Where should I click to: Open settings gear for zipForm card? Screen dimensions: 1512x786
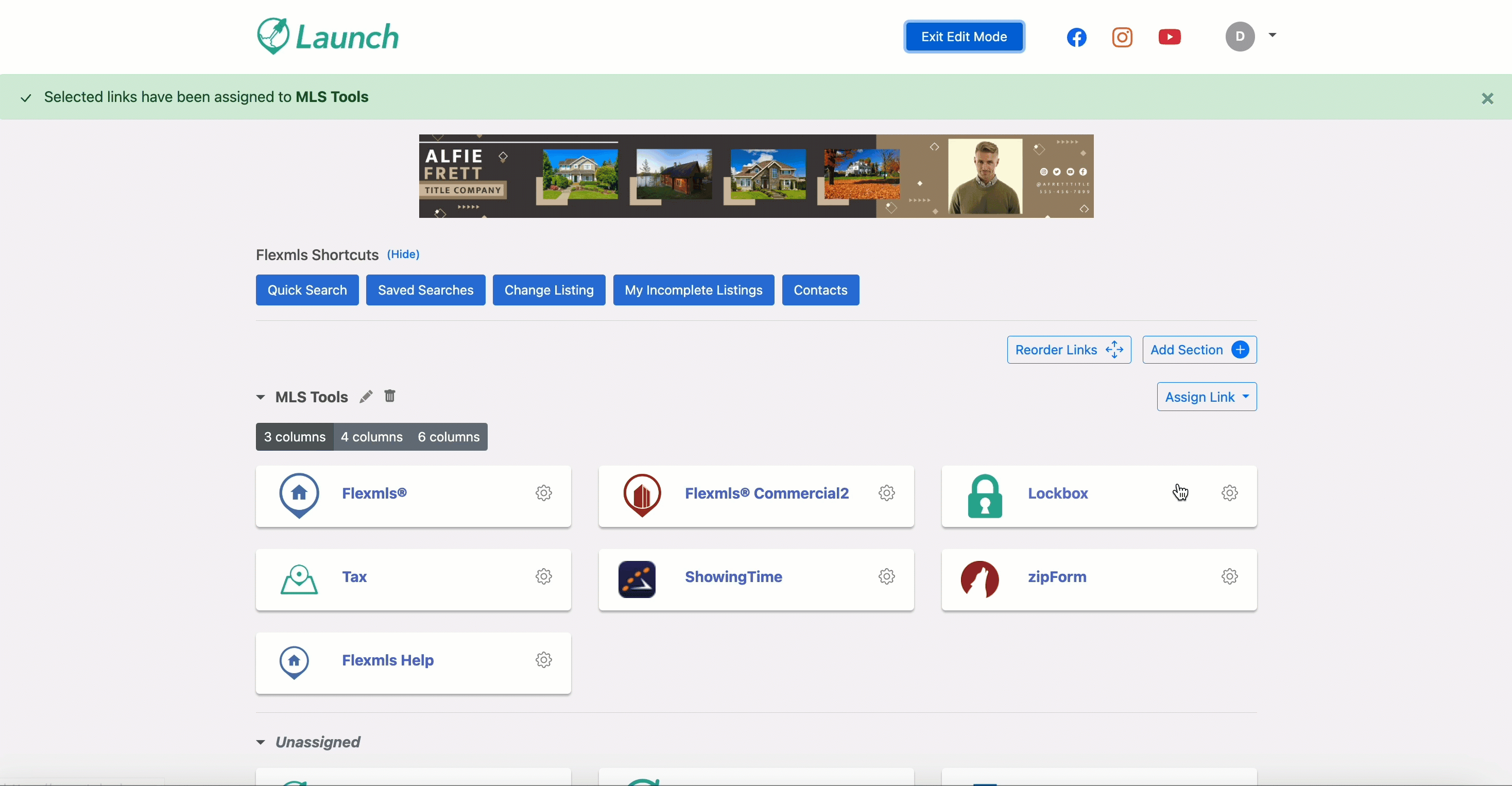point(1229,576)
